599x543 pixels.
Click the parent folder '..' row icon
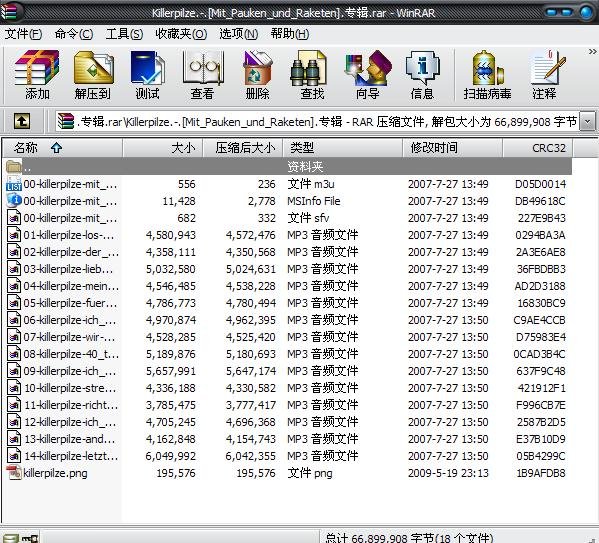pyautogui.click(x=14, y=167)
